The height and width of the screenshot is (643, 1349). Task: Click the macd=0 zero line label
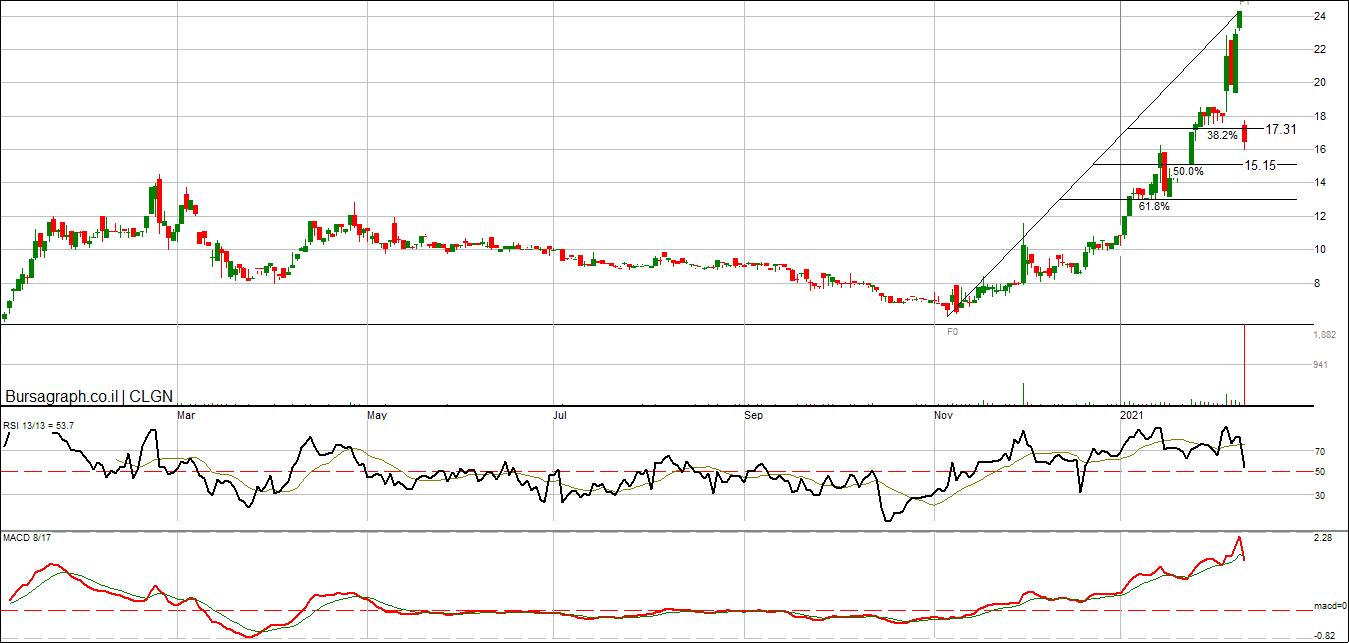pos(1329,606)
